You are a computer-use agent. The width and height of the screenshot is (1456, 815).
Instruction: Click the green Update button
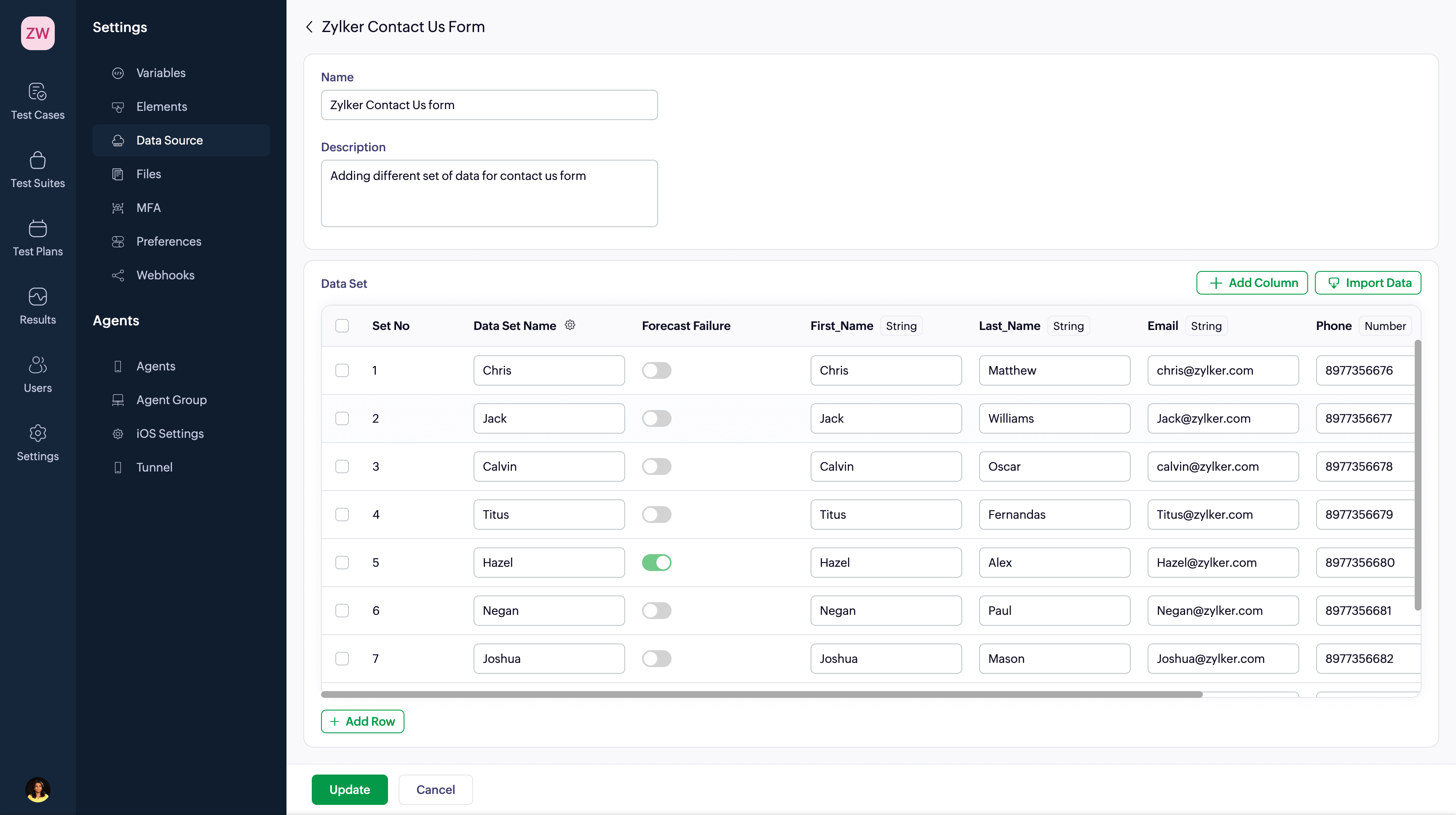click(349, 789)
